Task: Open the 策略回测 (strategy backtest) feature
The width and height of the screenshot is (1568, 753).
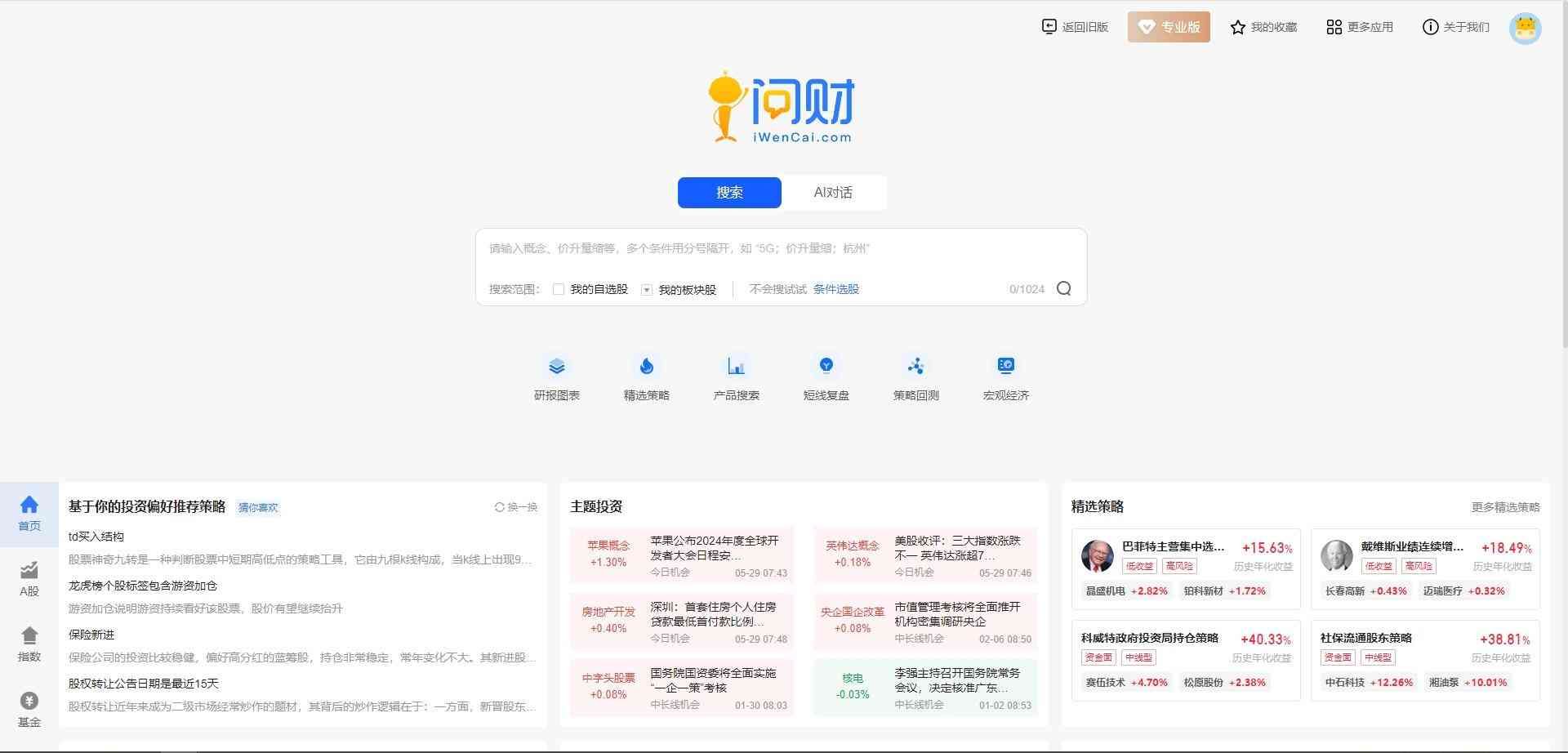Action: pos(915,376)
